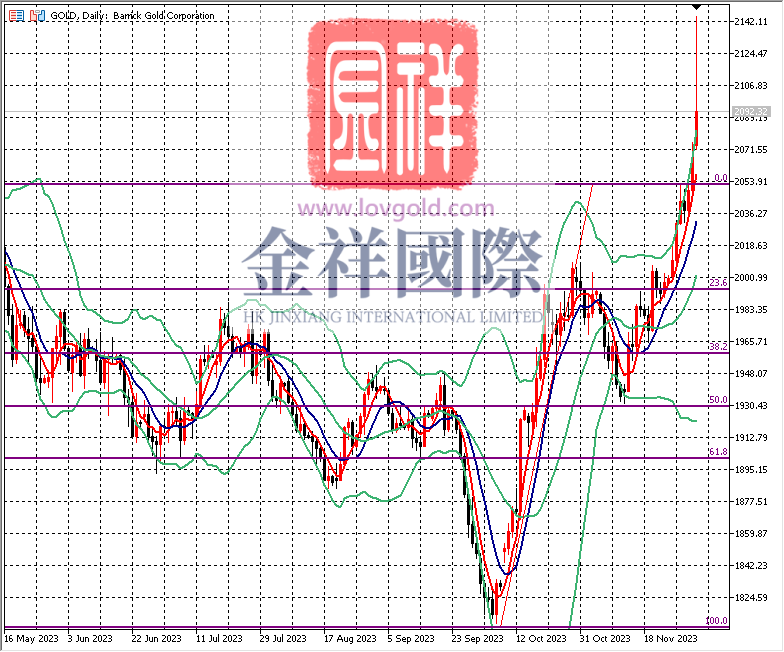
Task: Click price scale value 2124.47
Action: (x=750, y=54)
